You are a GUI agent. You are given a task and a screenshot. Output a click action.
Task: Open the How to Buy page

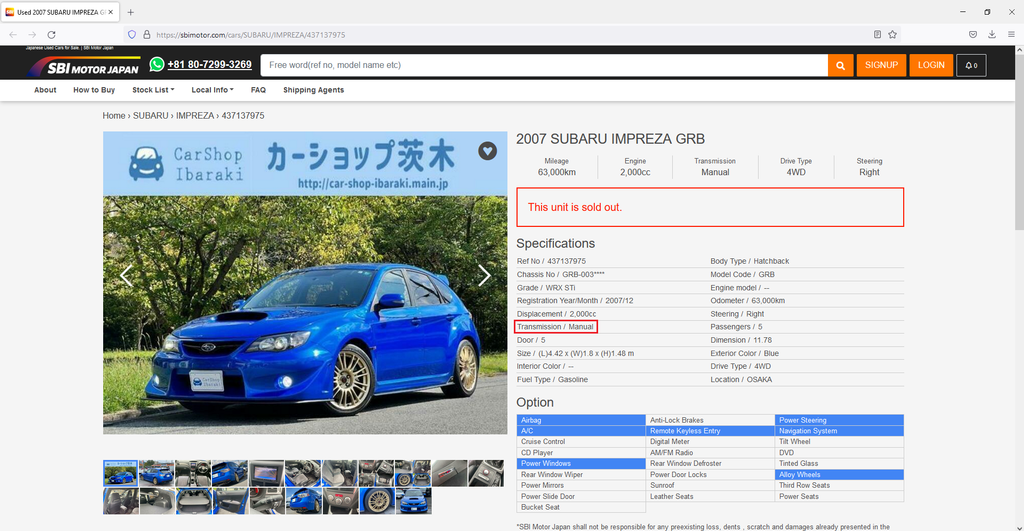94,90
